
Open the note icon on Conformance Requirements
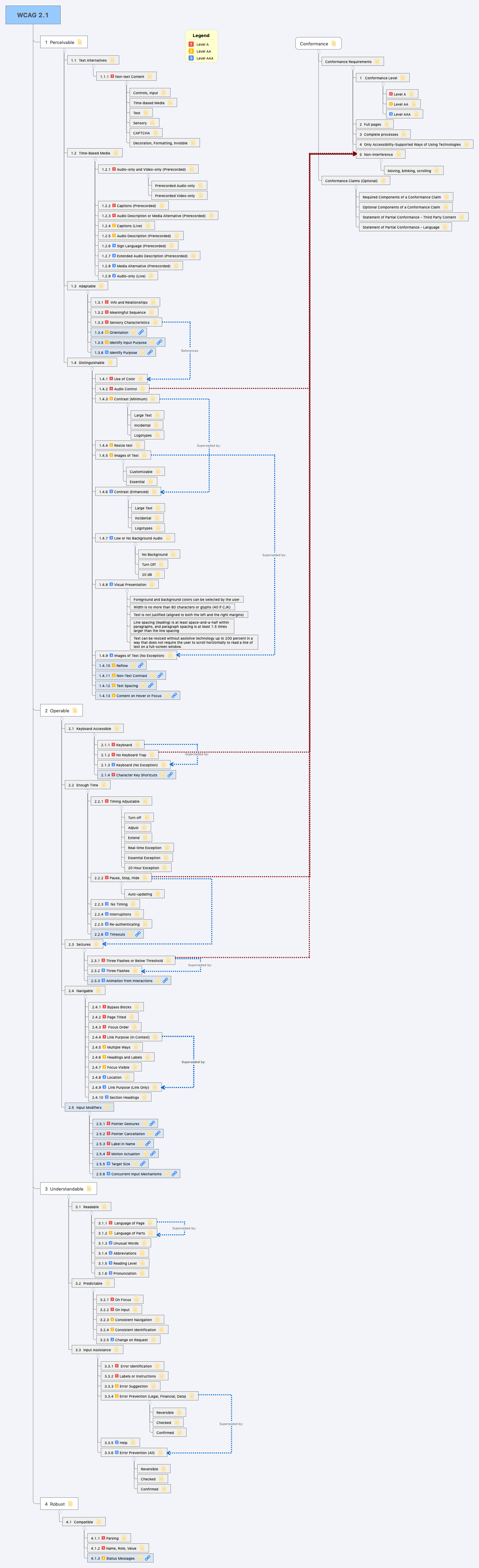[x=377, y=62]
